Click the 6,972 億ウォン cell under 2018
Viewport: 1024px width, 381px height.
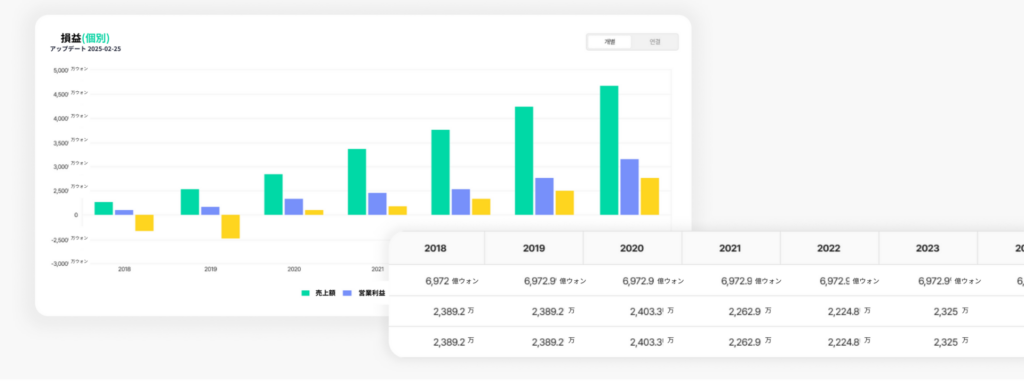click(x=452, y=281)
